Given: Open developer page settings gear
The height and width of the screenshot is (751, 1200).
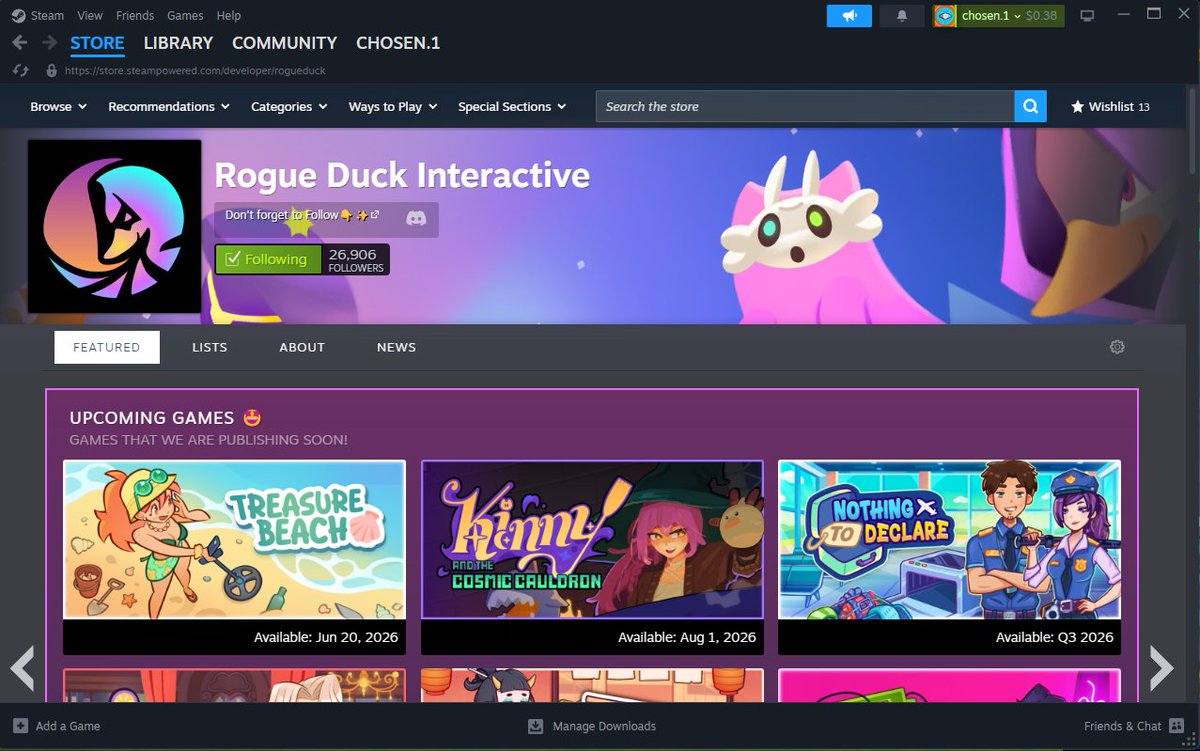Looking at the screenshot, I should [x=1117, y=347].
